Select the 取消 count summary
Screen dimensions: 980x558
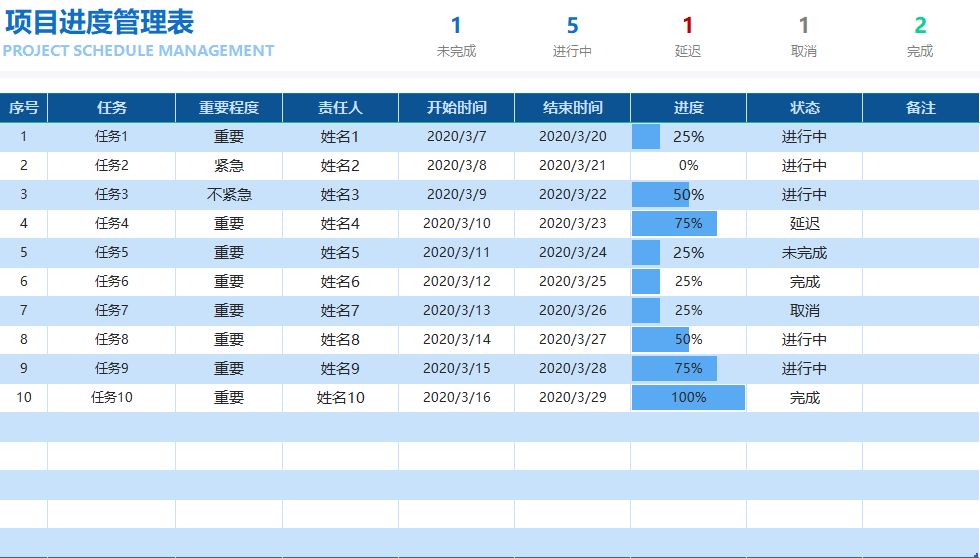coord(804,37)
